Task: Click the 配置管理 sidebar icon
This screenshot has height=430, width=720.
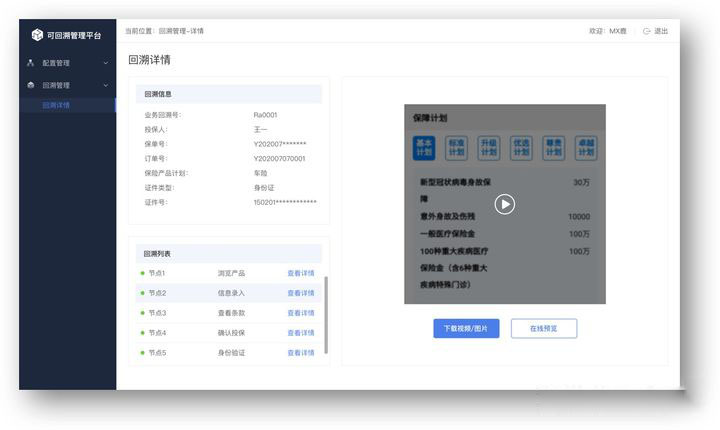Action: point(30,63)
